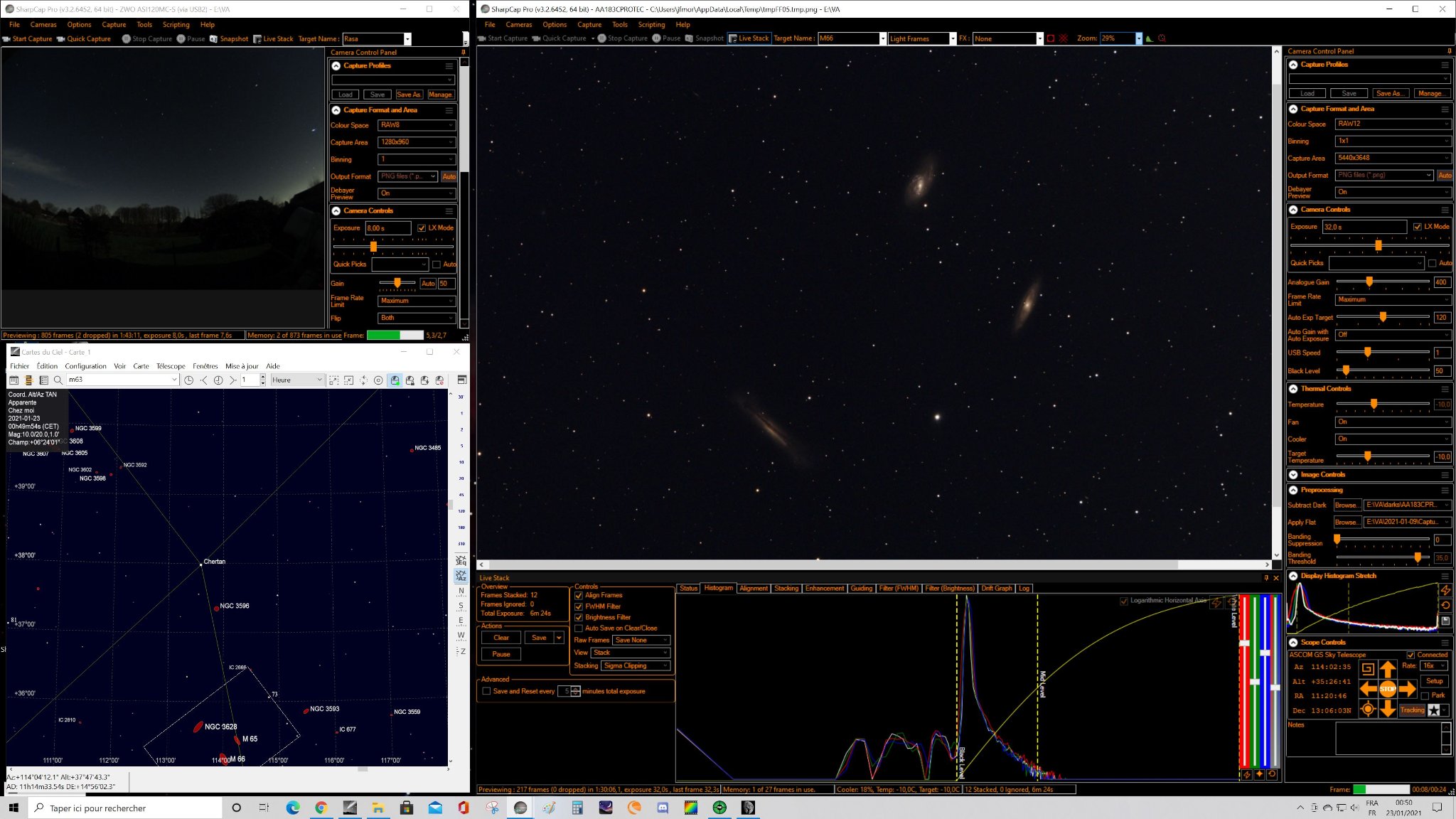Open the scope Rate 16x dropdown
1456x819 pixels.
1433,666
